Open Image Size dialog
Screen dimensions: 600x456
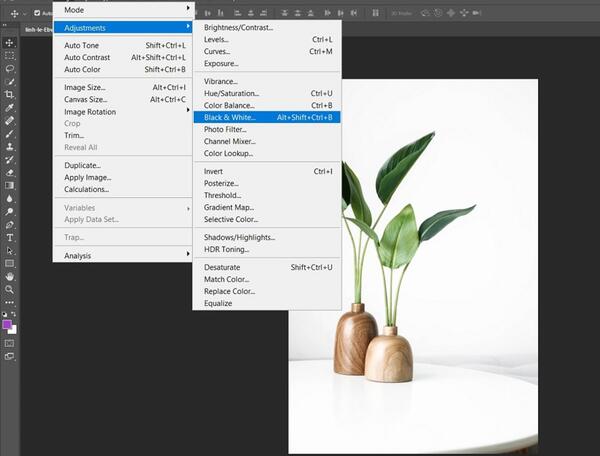[124, 87]
